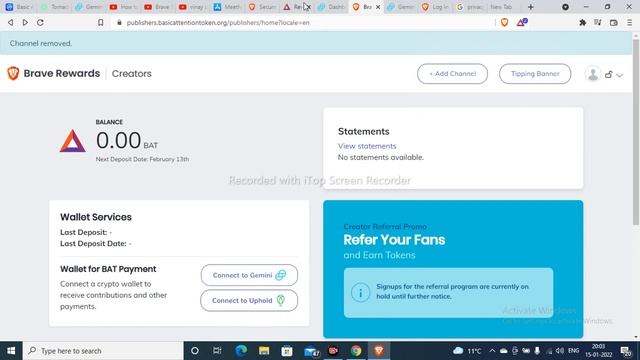Image resolution: width=640 pixels, height=360 pixels.
Task: Click the BAT triangle logo beside balance
Action: [73, 141]
